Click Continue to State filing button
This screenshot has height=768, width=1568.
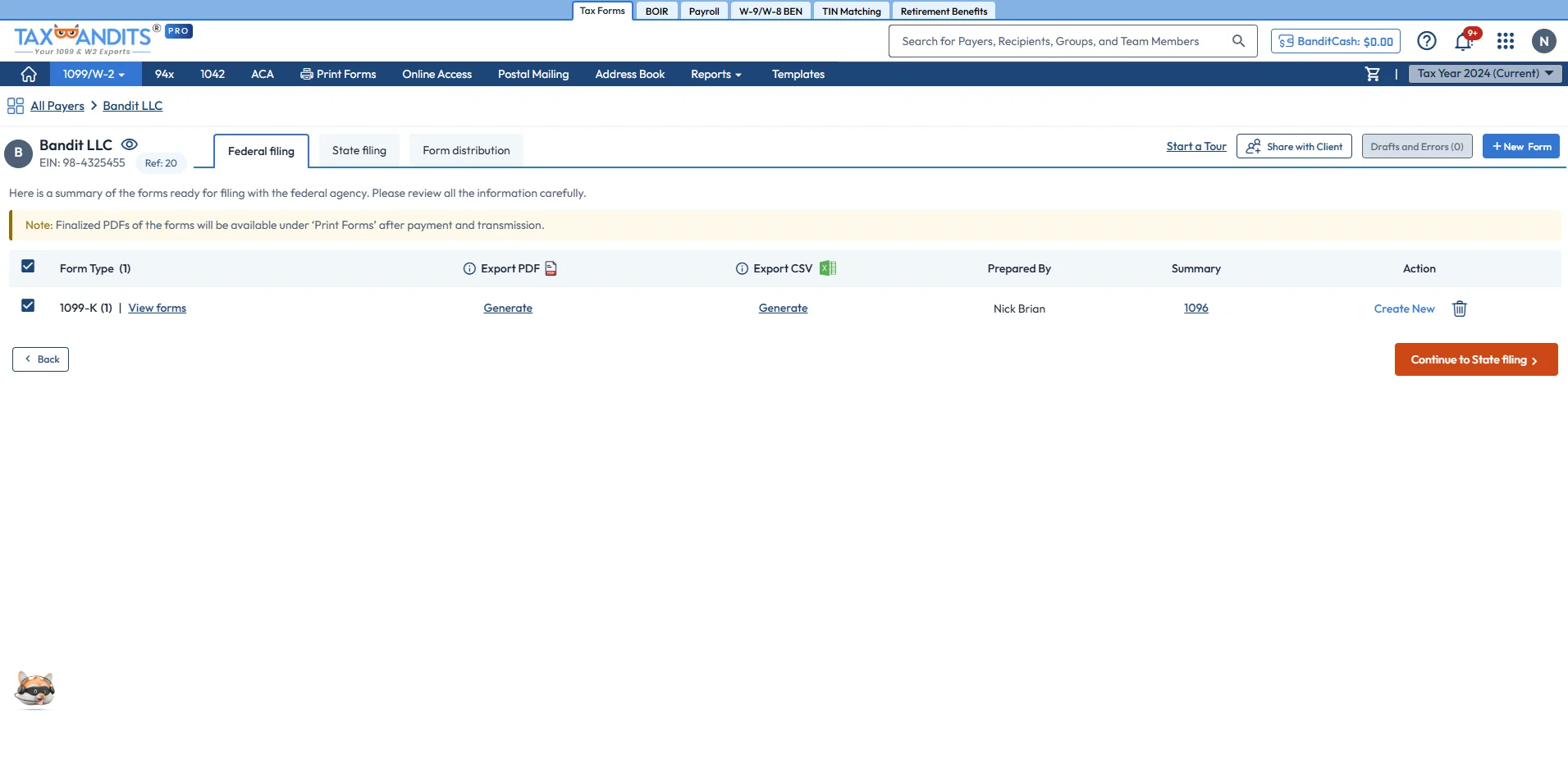coord(1476,359)
